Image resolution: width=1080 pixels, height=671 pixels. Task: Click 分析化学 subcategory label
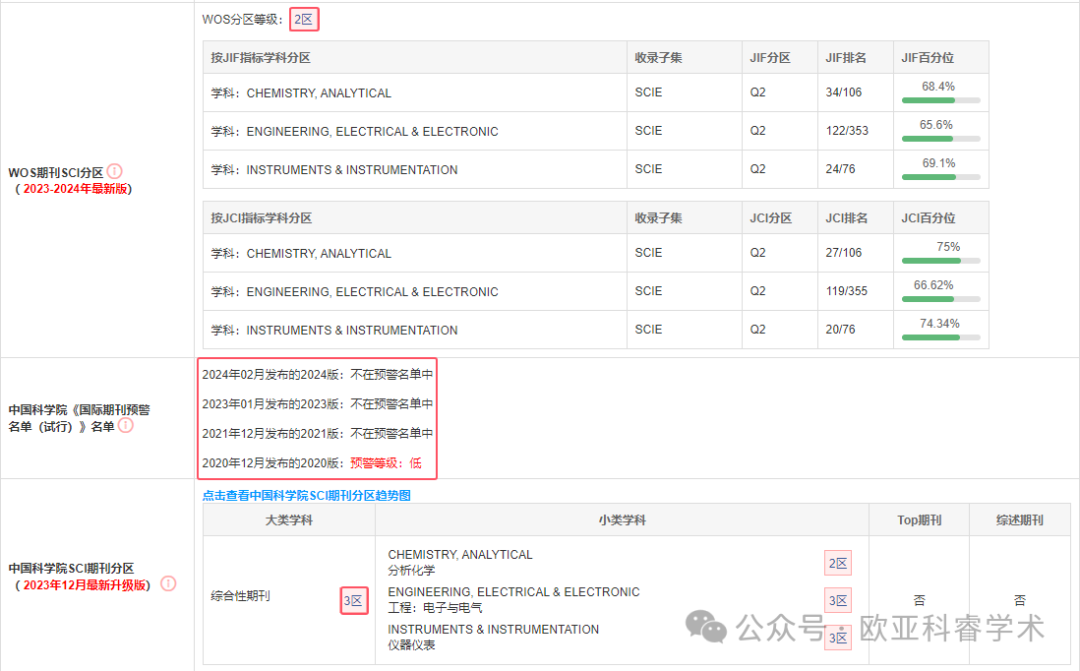[411, 570]
